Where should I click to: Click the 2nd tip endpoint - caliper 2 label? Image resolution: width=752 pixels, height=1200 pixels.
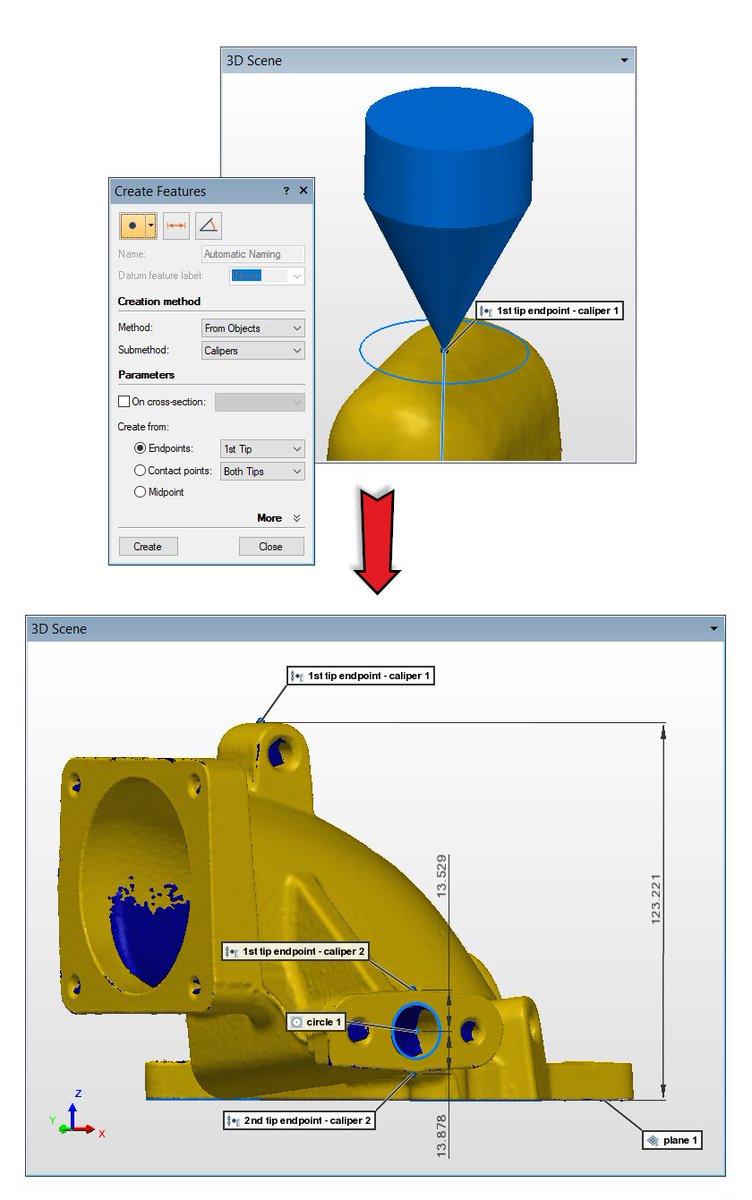tap(301, 1121)
